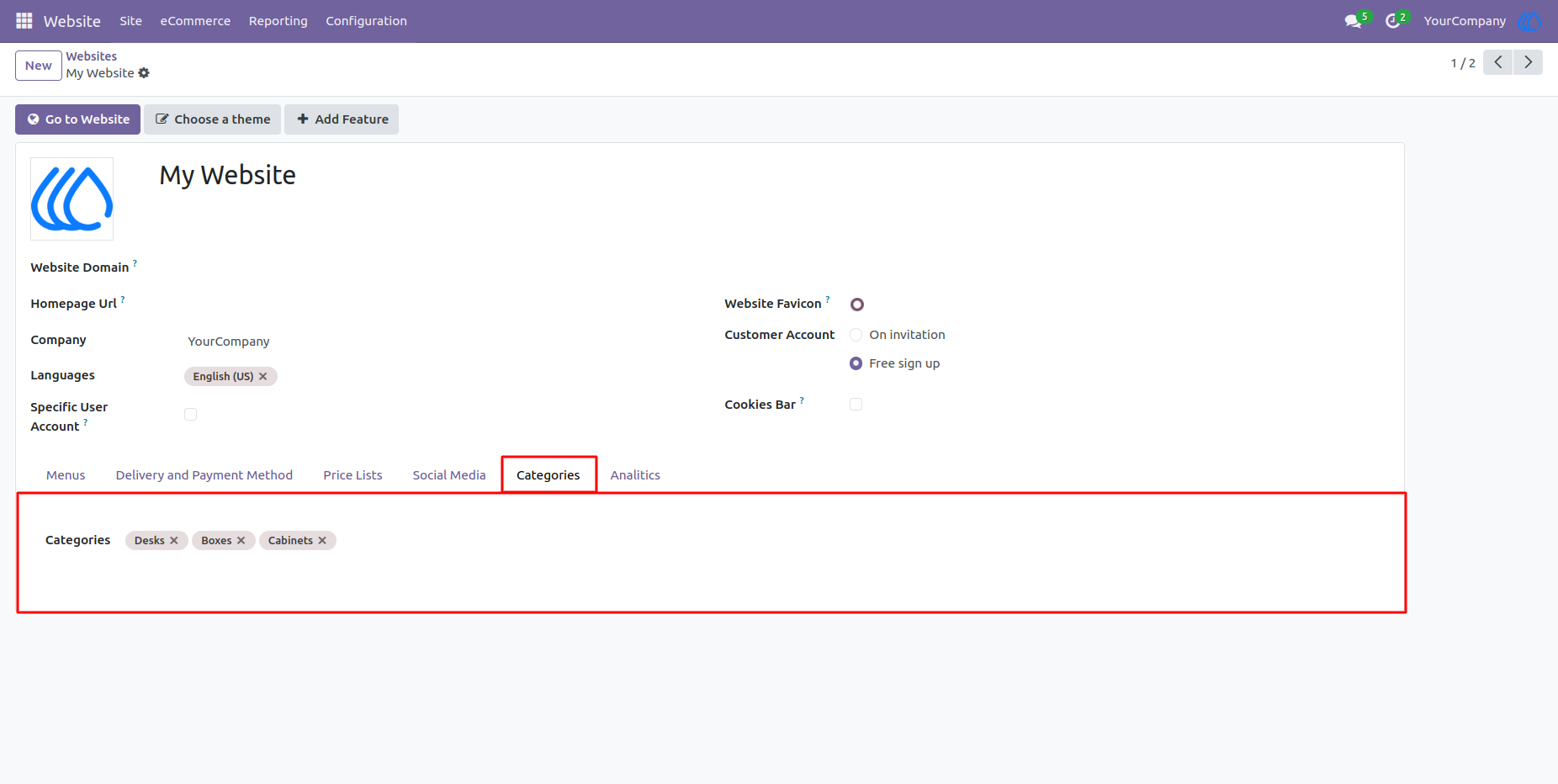This screenshot has width=1558, height=784.
Task: Click the Go to Website button
Action: click(77, 119)
